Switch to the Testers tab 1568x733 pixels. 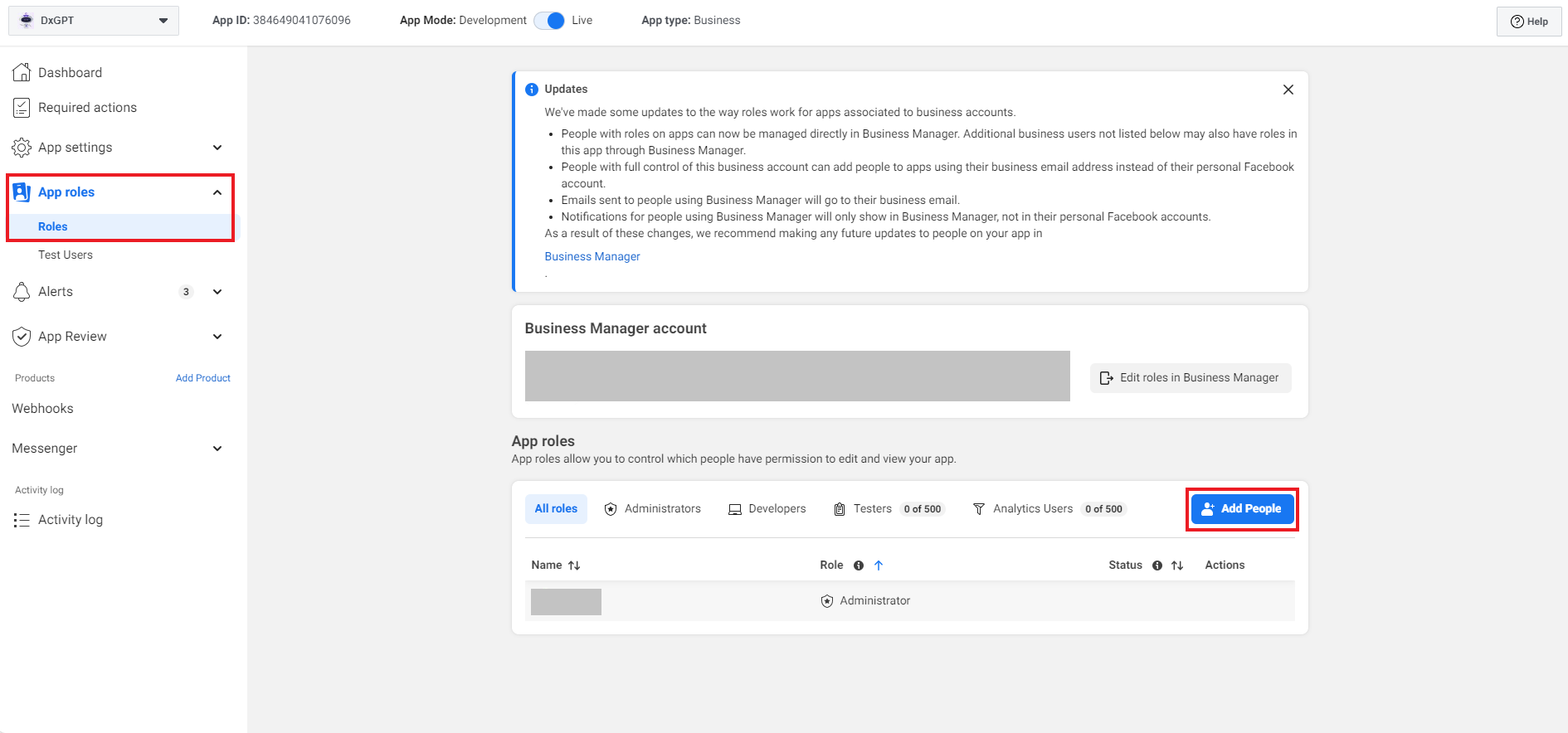point(871,509)
